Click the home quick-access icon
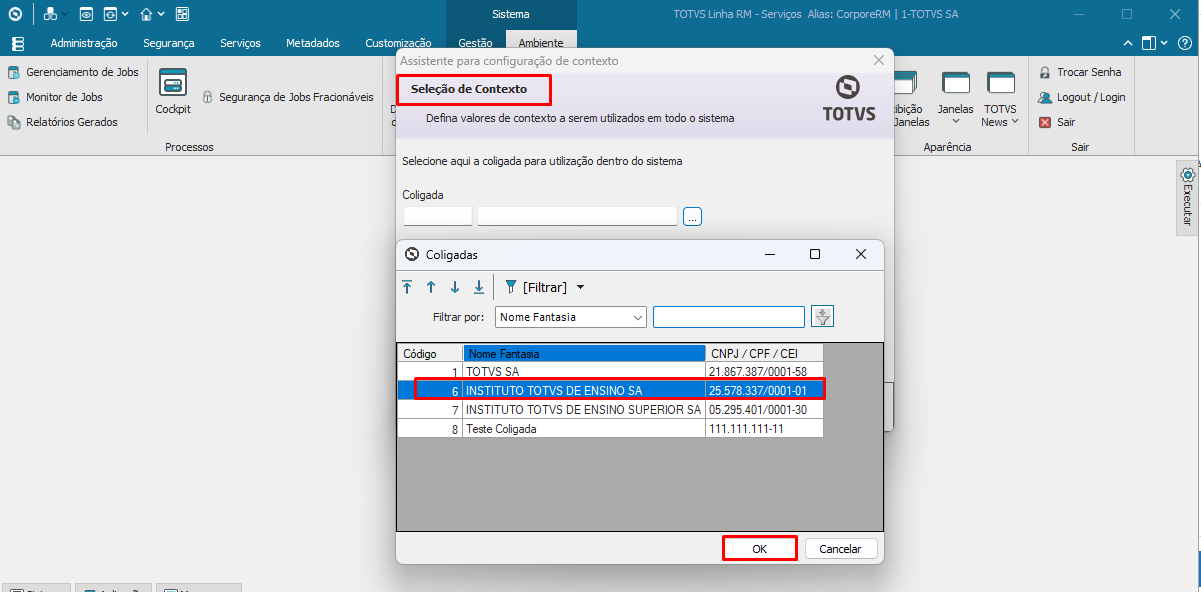 point(146,14)
